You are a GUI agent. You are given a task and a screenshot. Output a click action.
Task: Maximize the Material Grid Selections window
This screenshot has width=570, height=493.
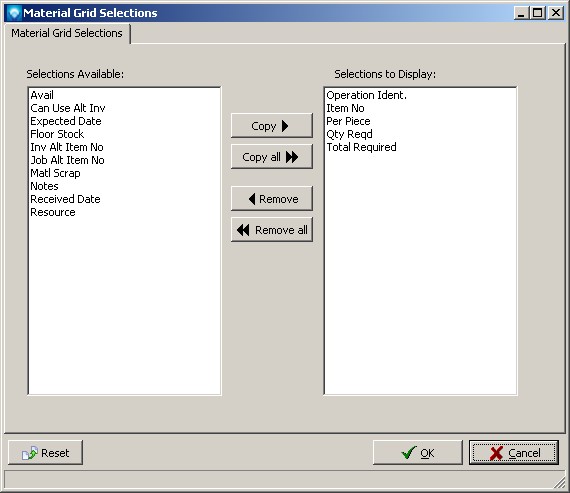point(538,13)
